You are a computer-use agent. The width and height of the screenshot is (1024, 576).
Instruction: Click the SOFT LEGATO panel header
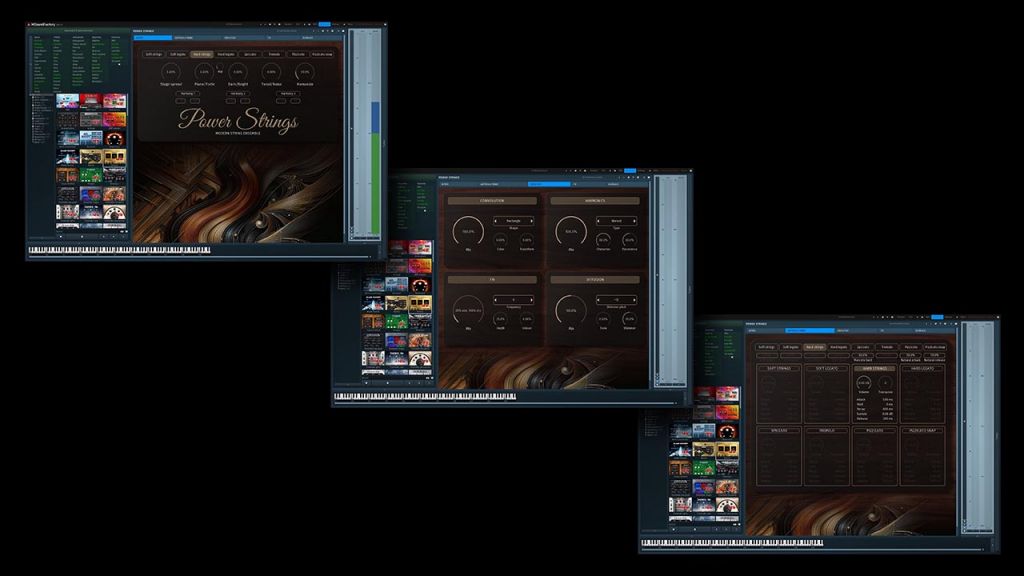pos(827,368)
